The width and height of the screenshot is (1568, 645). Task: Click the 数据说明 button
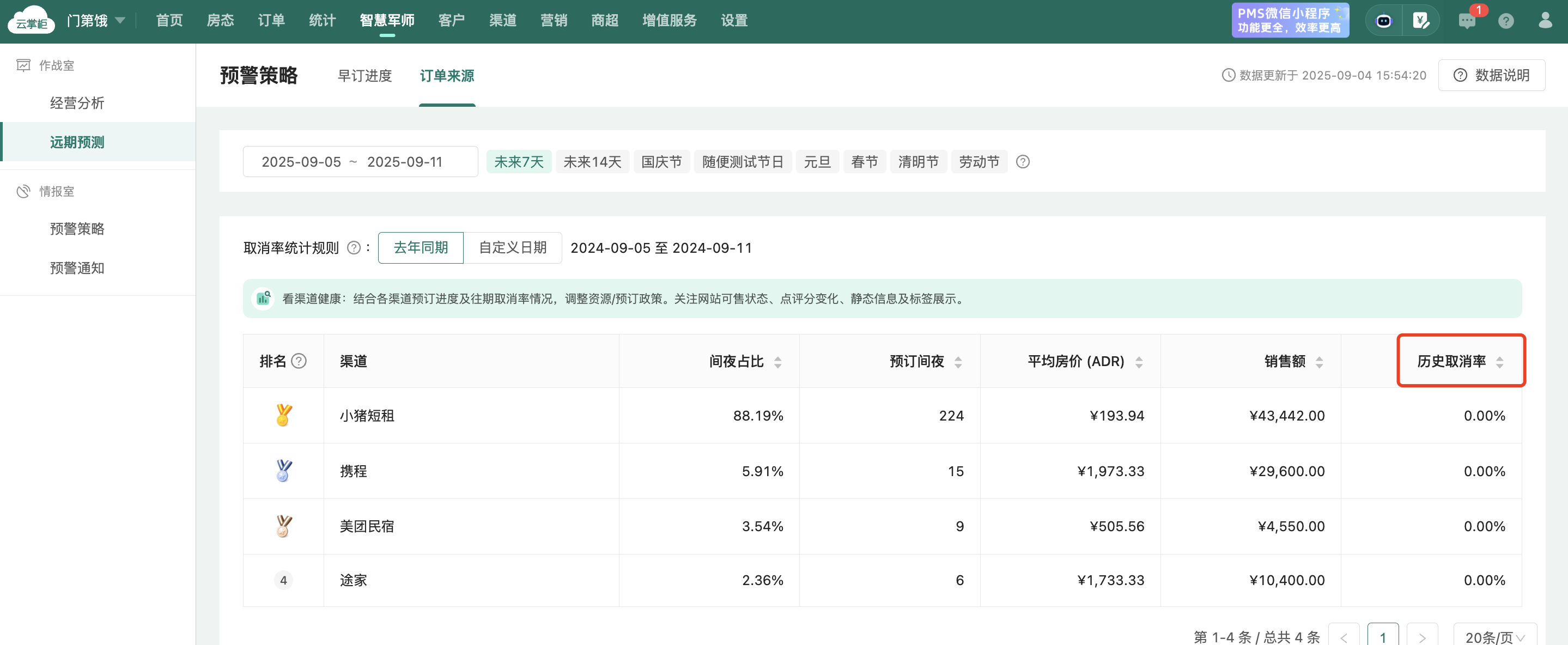point(1491,76)
